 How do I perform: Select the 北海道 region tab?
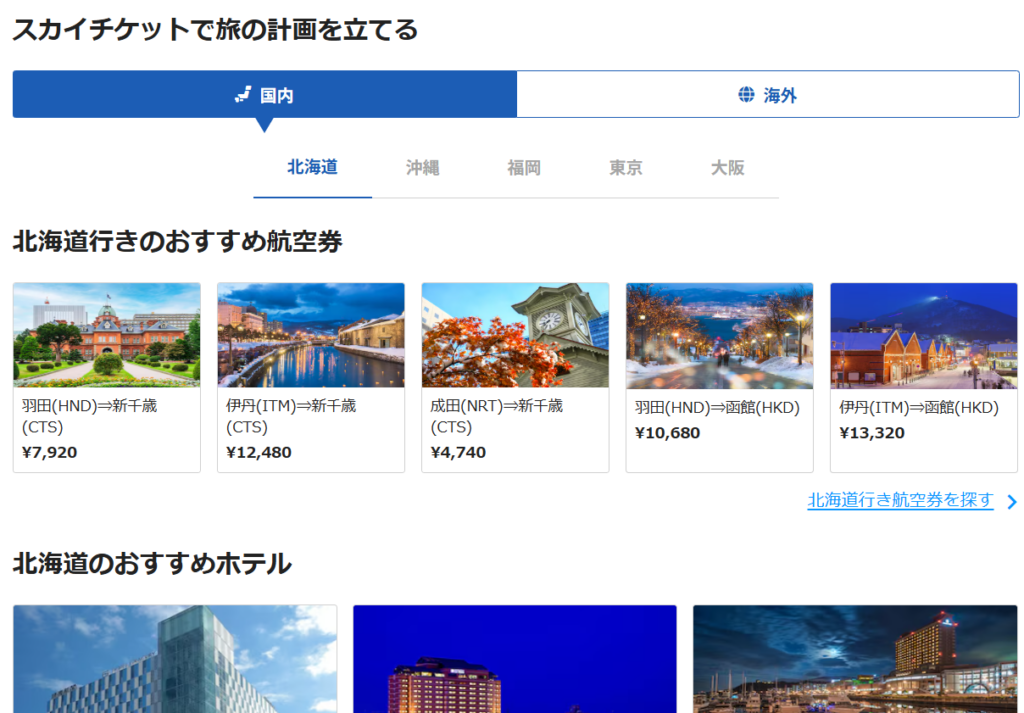tap(312, 167)
